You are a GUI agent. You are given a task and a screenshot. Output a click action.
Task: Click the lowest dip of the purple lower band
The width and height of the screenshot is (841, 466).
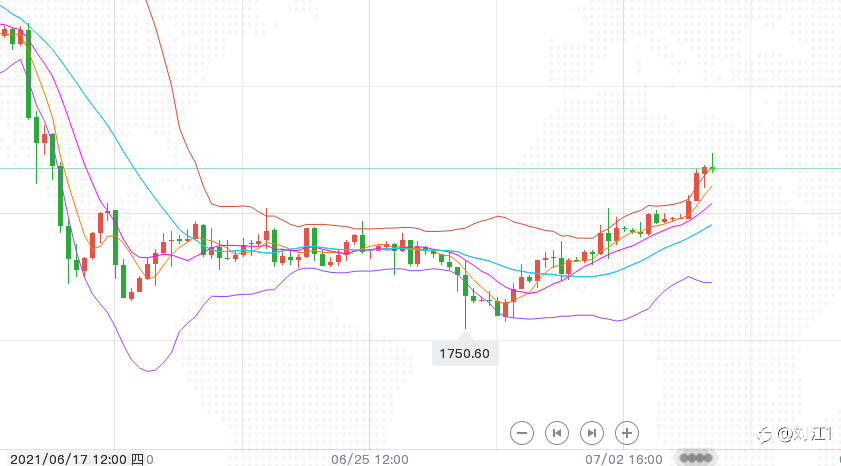149,371
